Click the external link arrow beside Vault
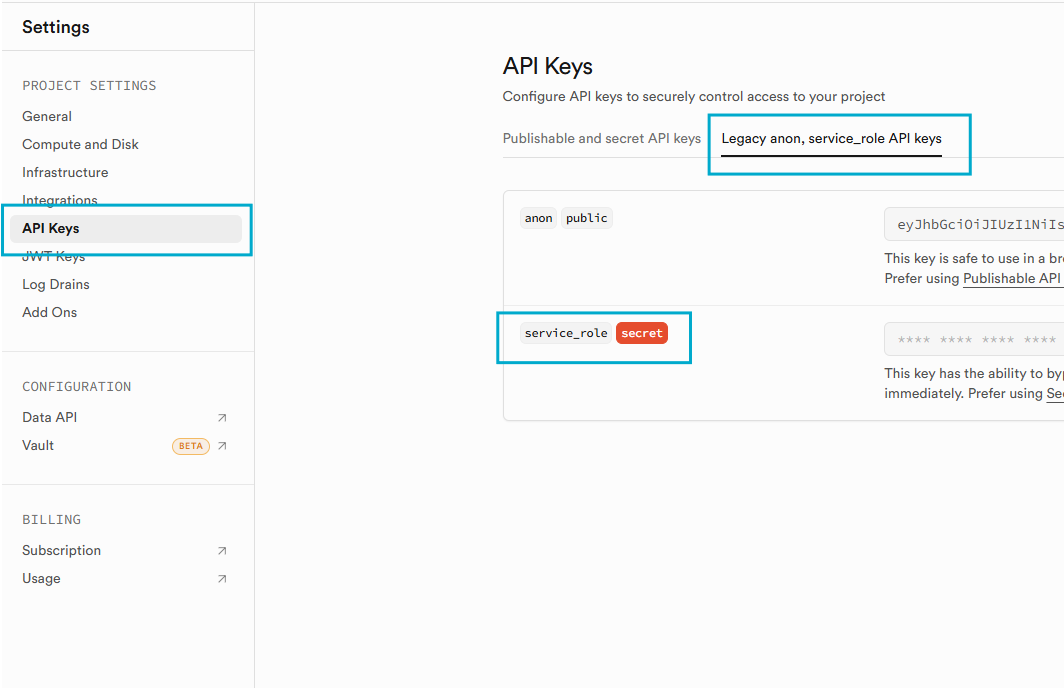 221,446
